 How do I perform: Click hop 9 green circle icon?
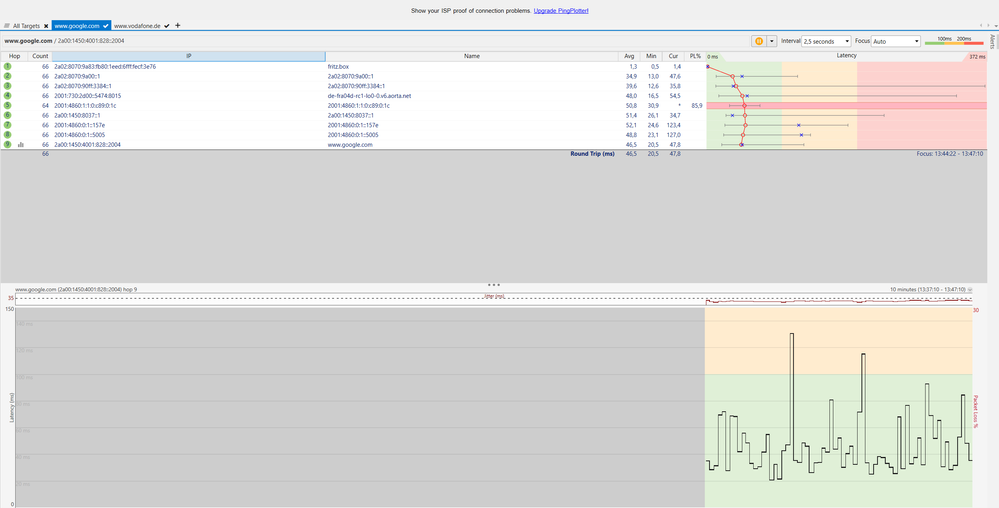point(8,145)
